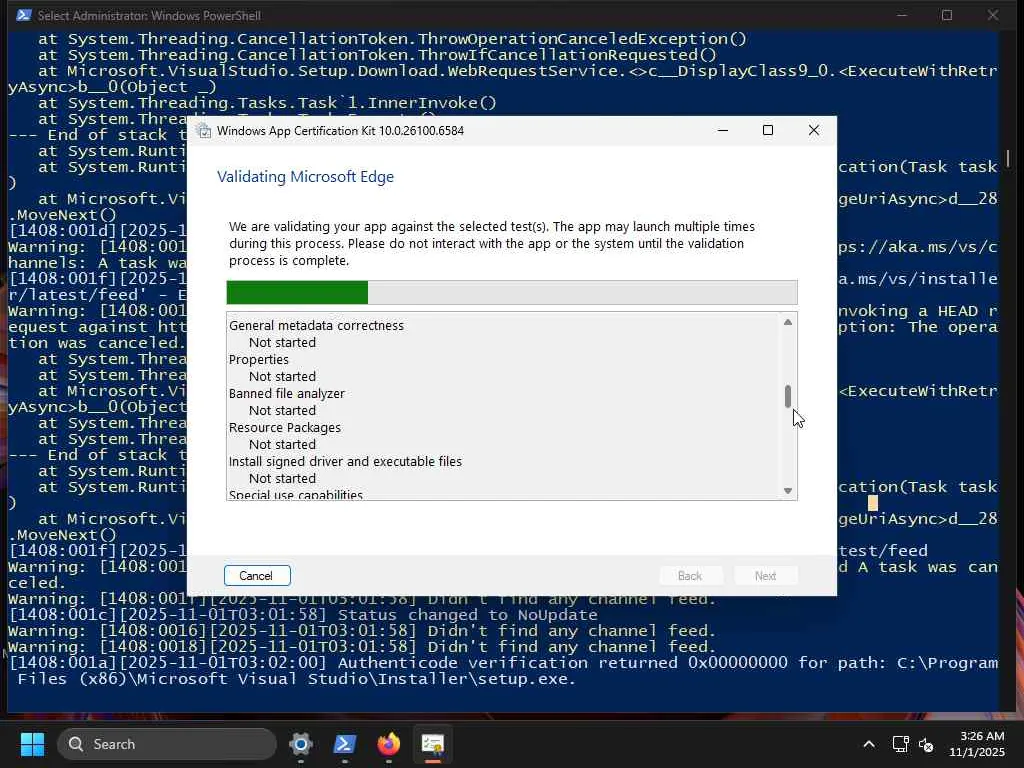The image size is (1024, 768).
Task: Open the clock and date flyout
Action: [977, 744]
